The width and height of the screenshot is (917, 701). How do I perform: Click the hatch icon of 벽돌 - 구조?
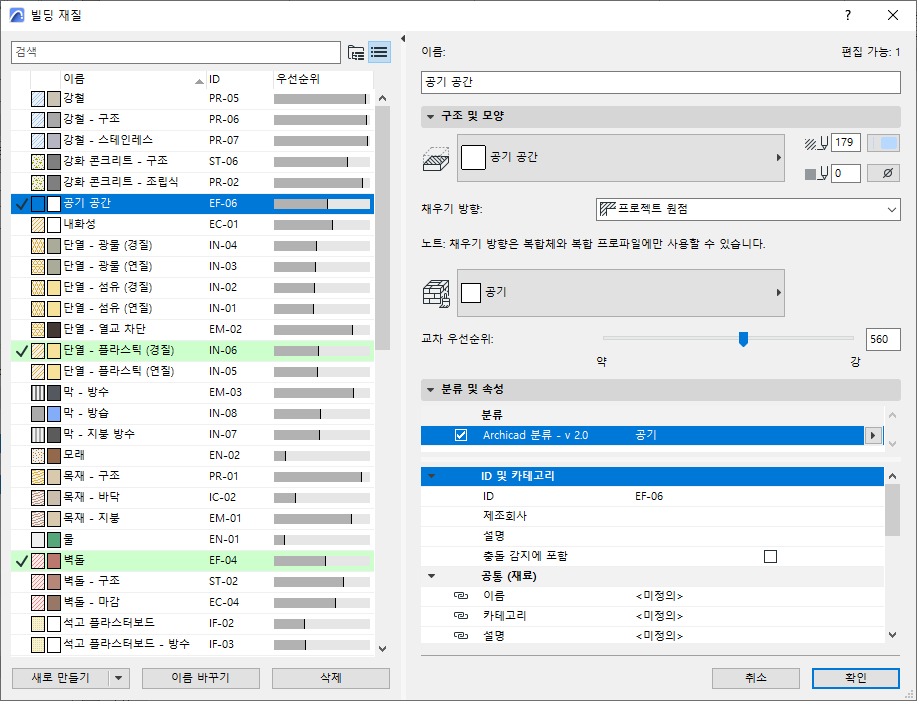(x=38, y=581)
